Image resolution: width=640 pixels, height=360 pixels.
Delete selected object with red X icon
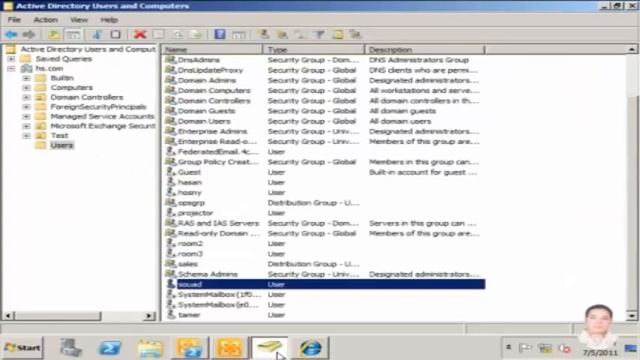tap(140, 35)
